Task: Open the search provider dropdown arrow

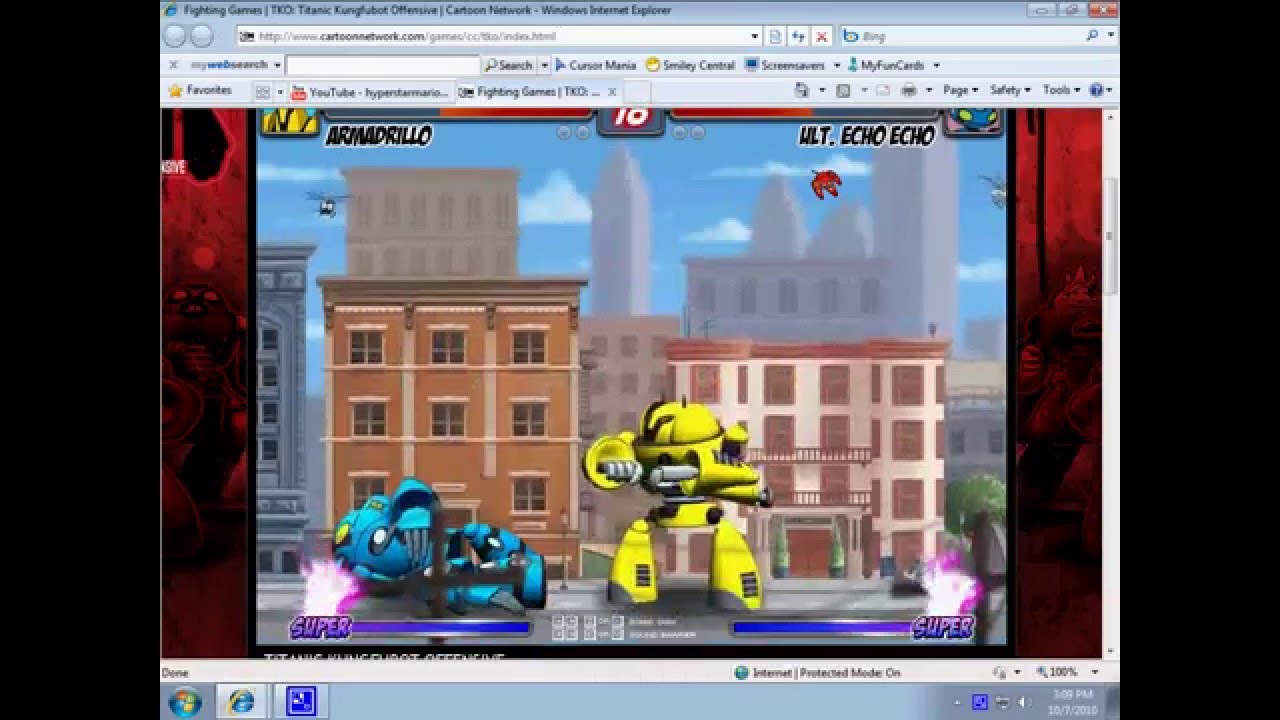Action: pyautogui.click(x=1110, y=35)
